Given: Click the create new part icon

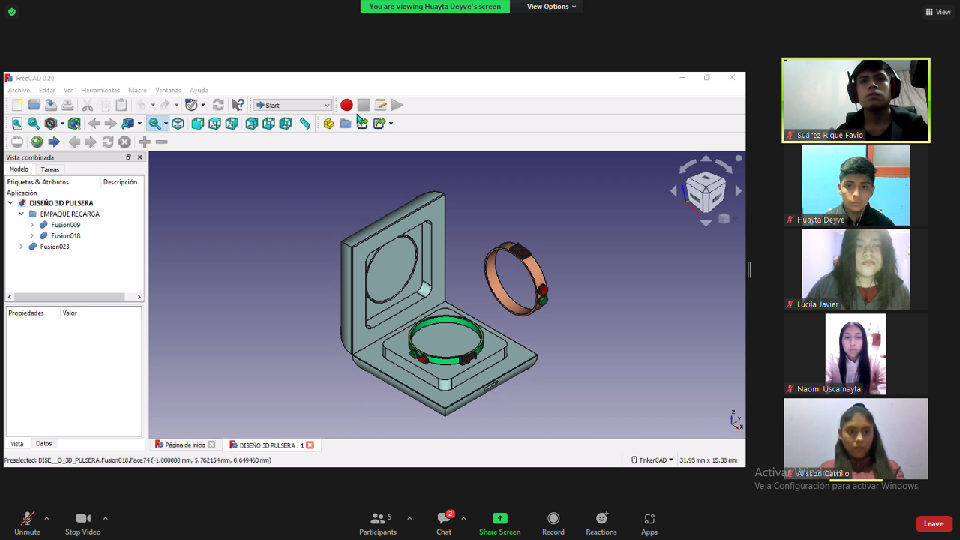Looking at the screenshot, I should (328, 124).
